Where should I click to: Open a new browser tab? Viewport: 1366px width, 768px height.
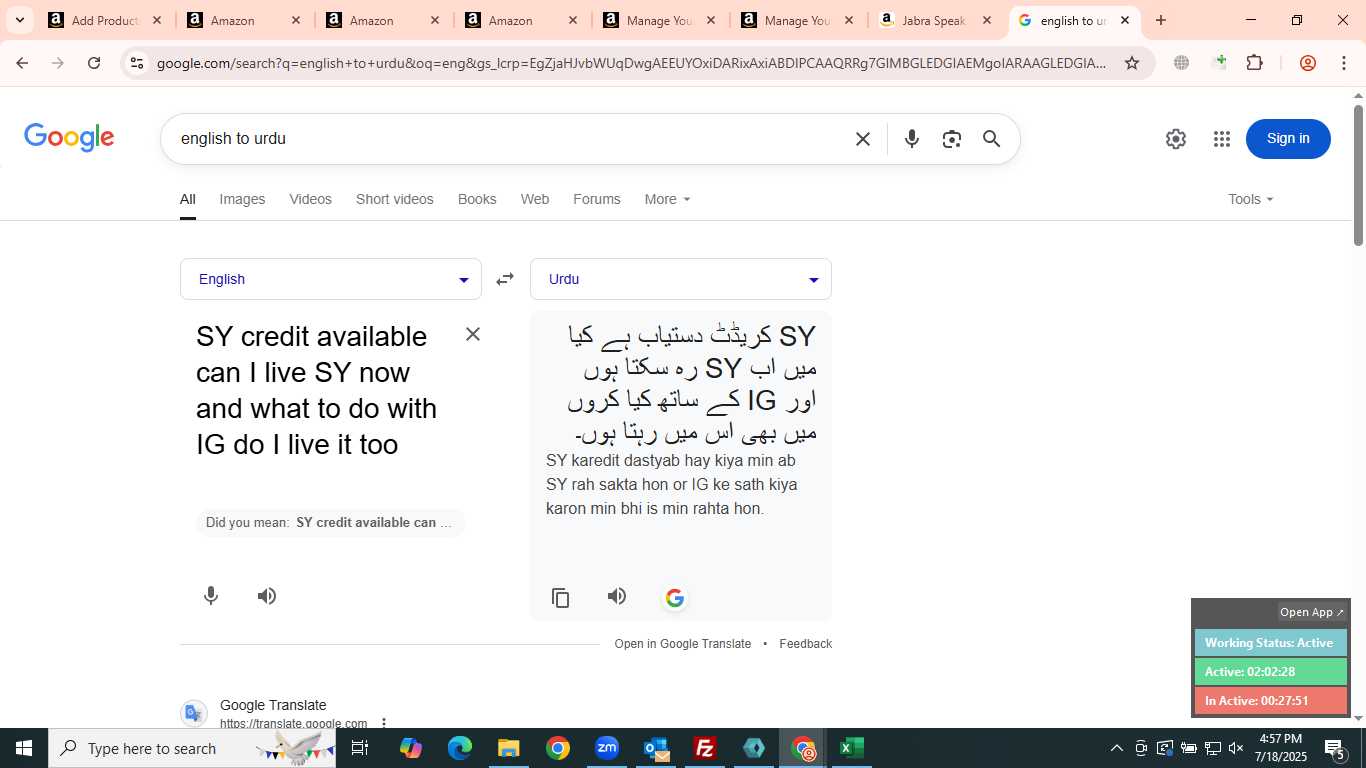pos(1161,20)
